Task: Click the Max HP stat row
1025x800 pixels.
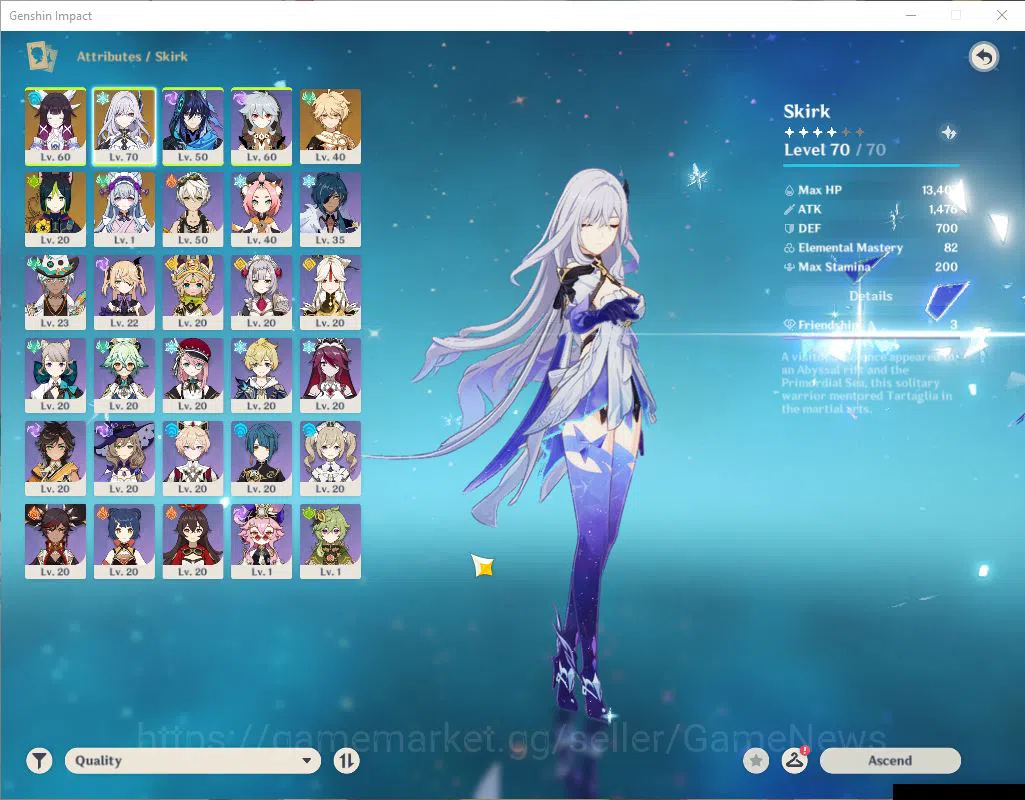Action: tap(871, 190)
